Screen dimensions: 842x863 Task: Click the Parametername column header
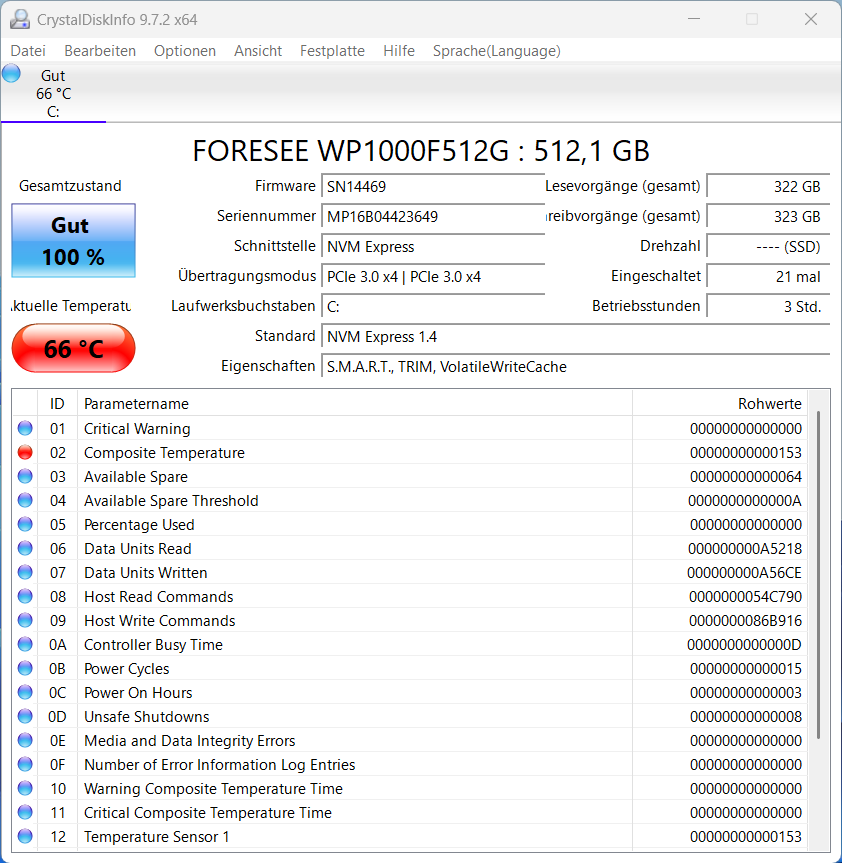pyautogui.click(x=354, y=404)
